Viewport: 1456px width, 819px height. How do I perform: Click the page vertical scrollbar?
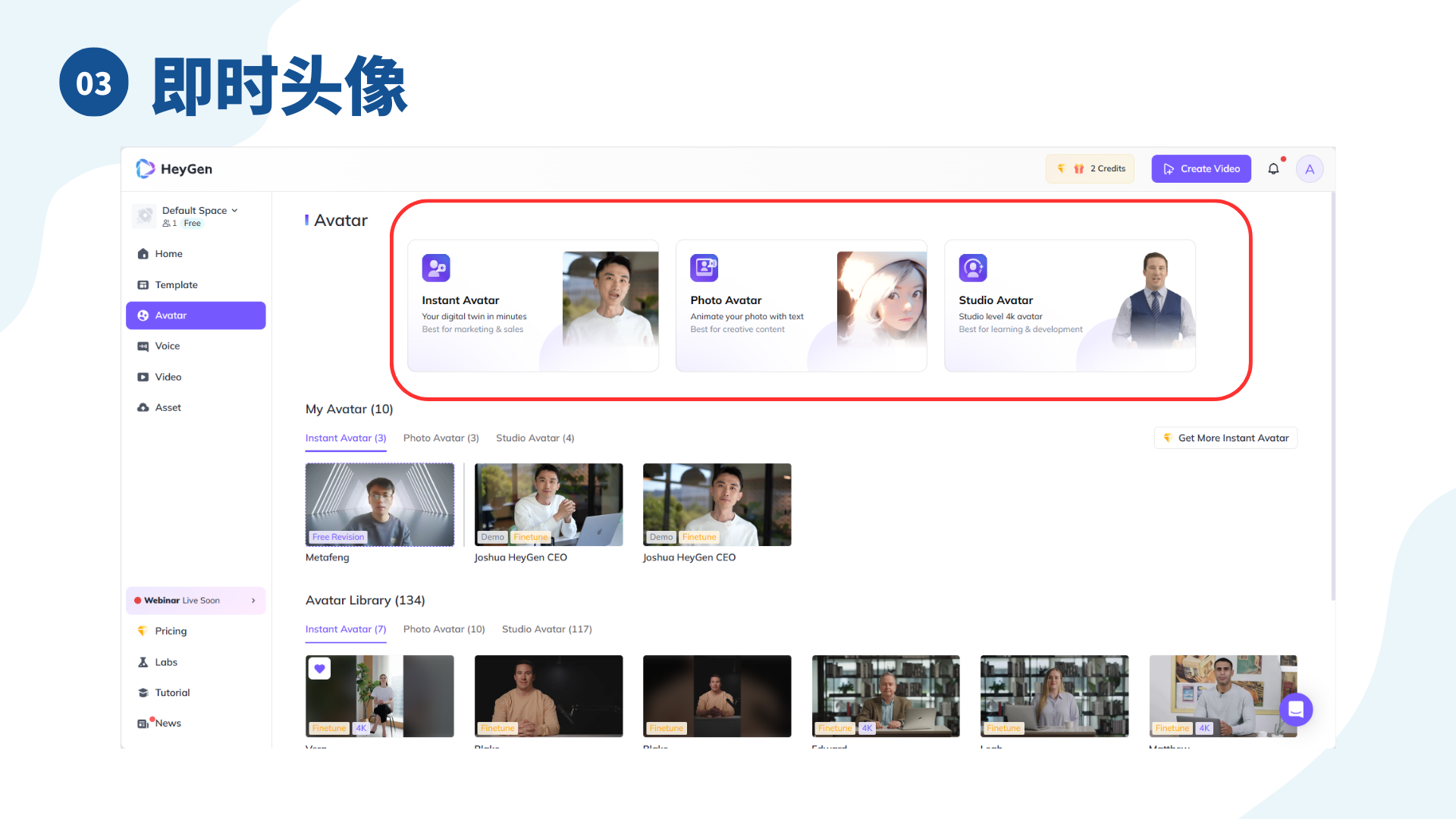(x=1332, y=396)
